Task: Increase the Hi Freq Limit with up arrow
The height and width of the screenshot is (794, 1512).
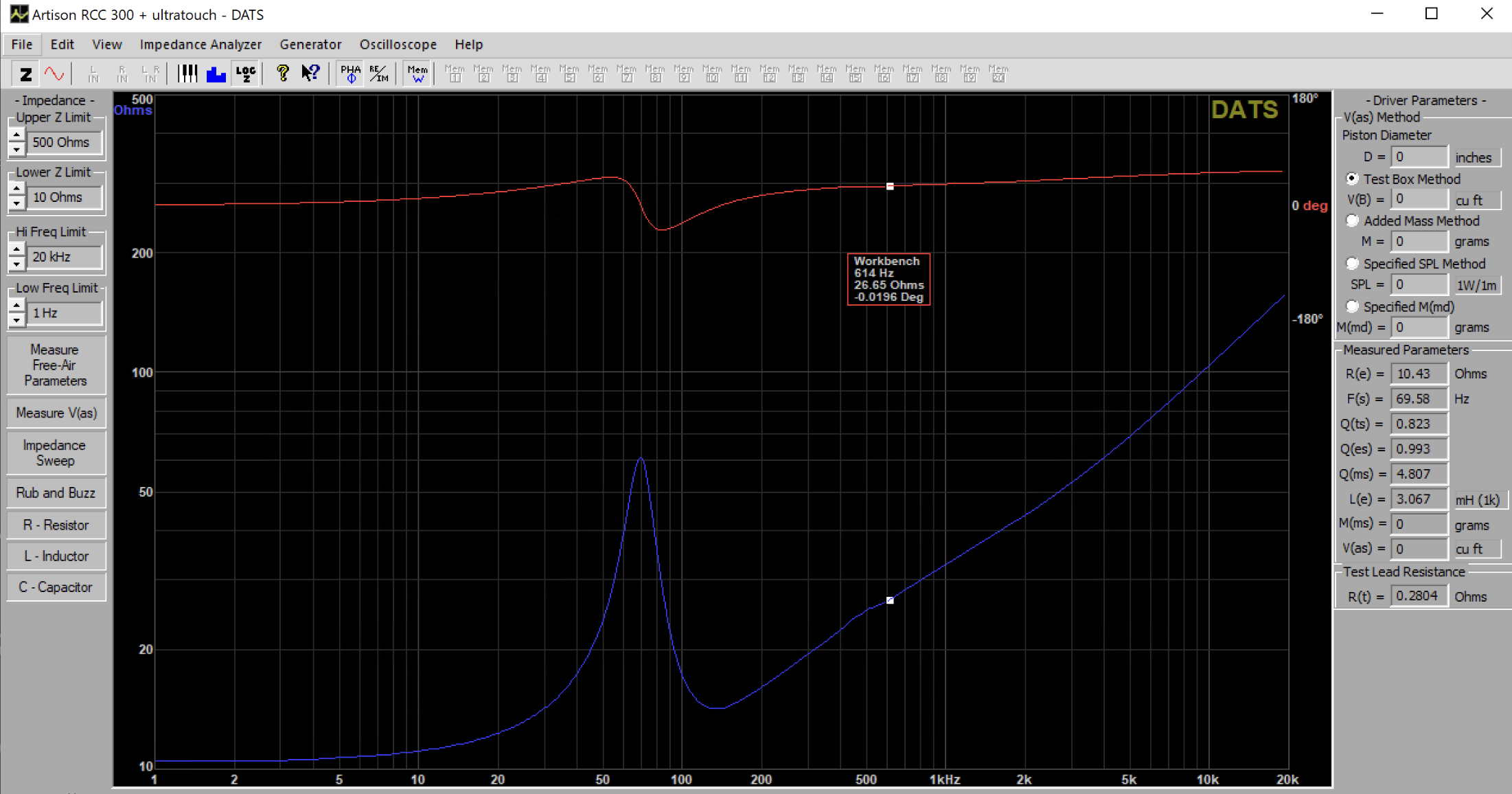Action: 16,250
